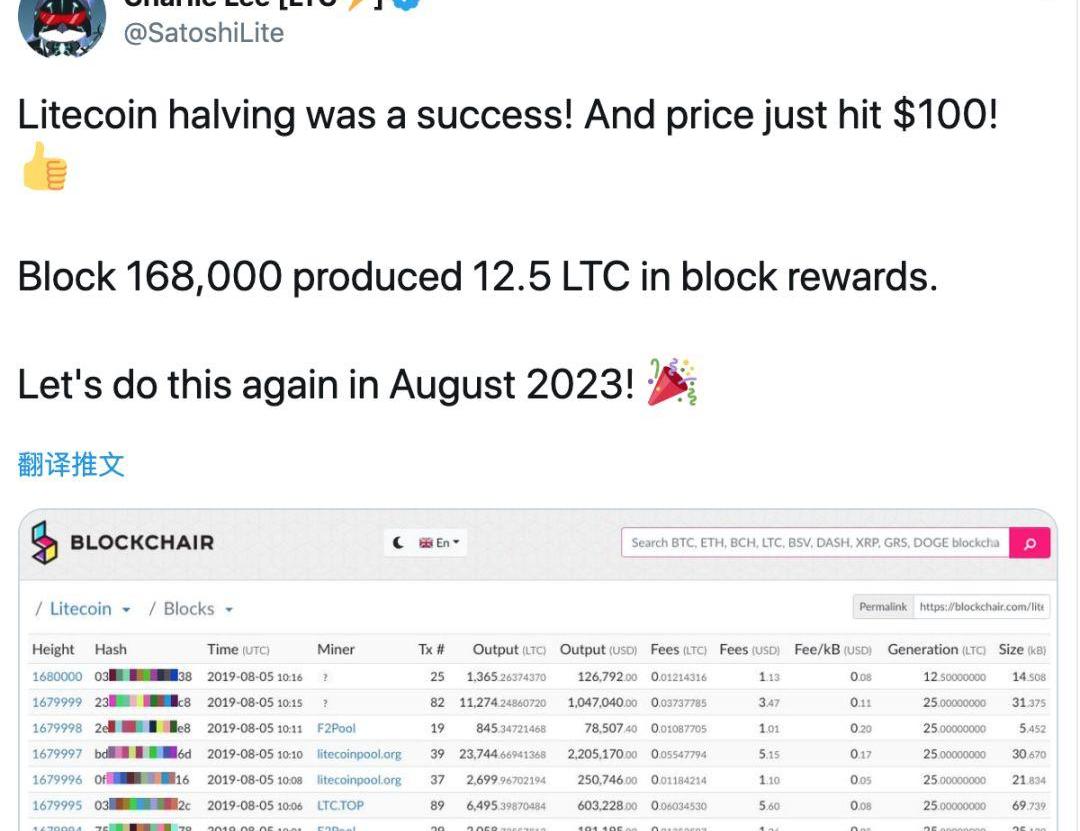Click the SatoshiLite profile avatar
The height and width of the screenshot is (831, 1080).
click(x=62, y=25)
